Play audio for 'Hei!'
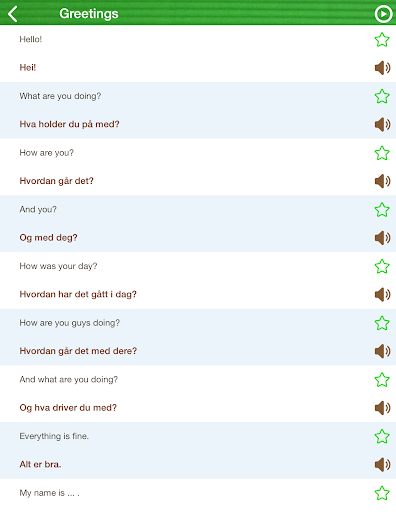This screenshot has height=512, width=396. click(382, 68)
